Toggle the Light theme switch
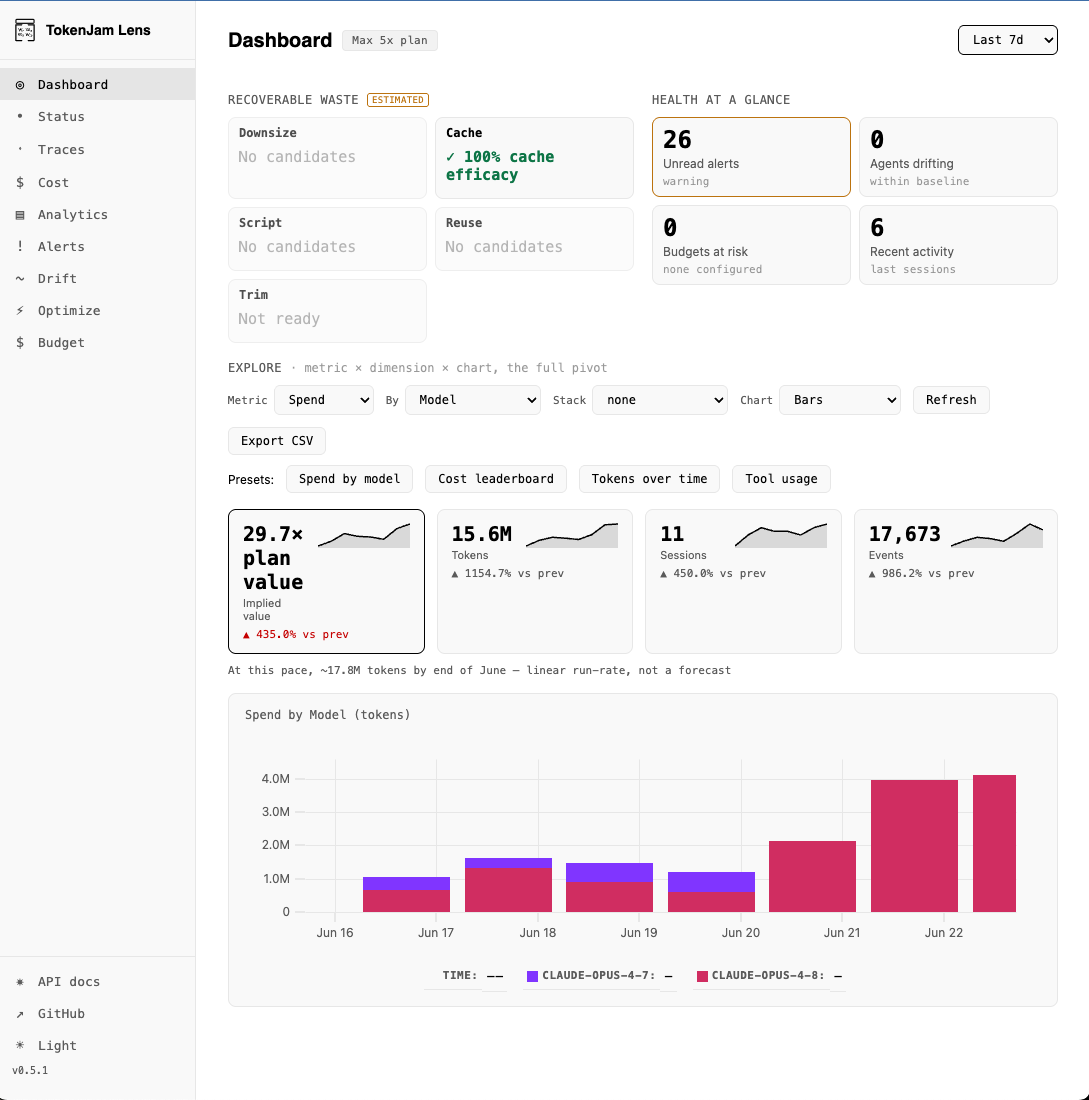Screen dimensions: 1089x1100 click(98, 1045)
